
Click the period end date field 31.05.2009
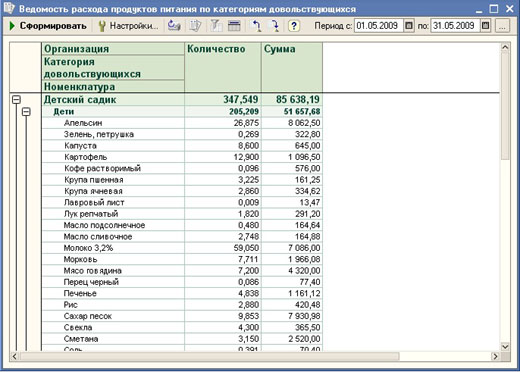tap(455, 26)
